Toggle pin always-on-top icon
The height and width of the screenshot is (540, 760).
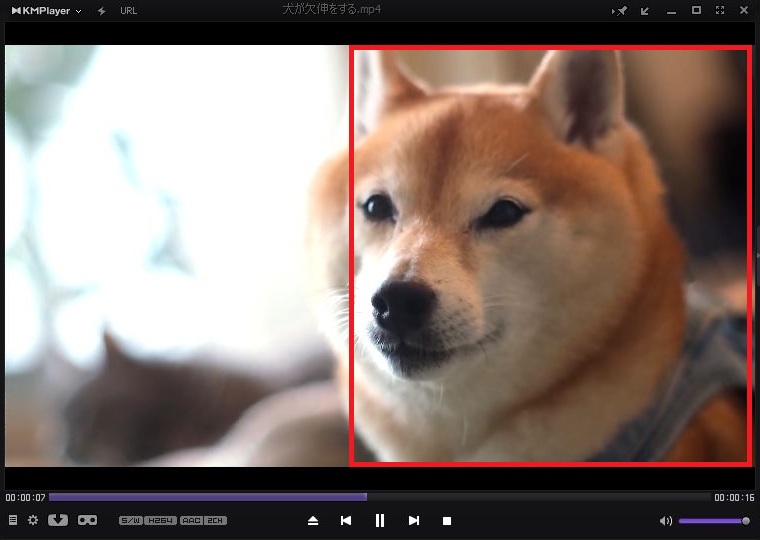click(620, 11)
